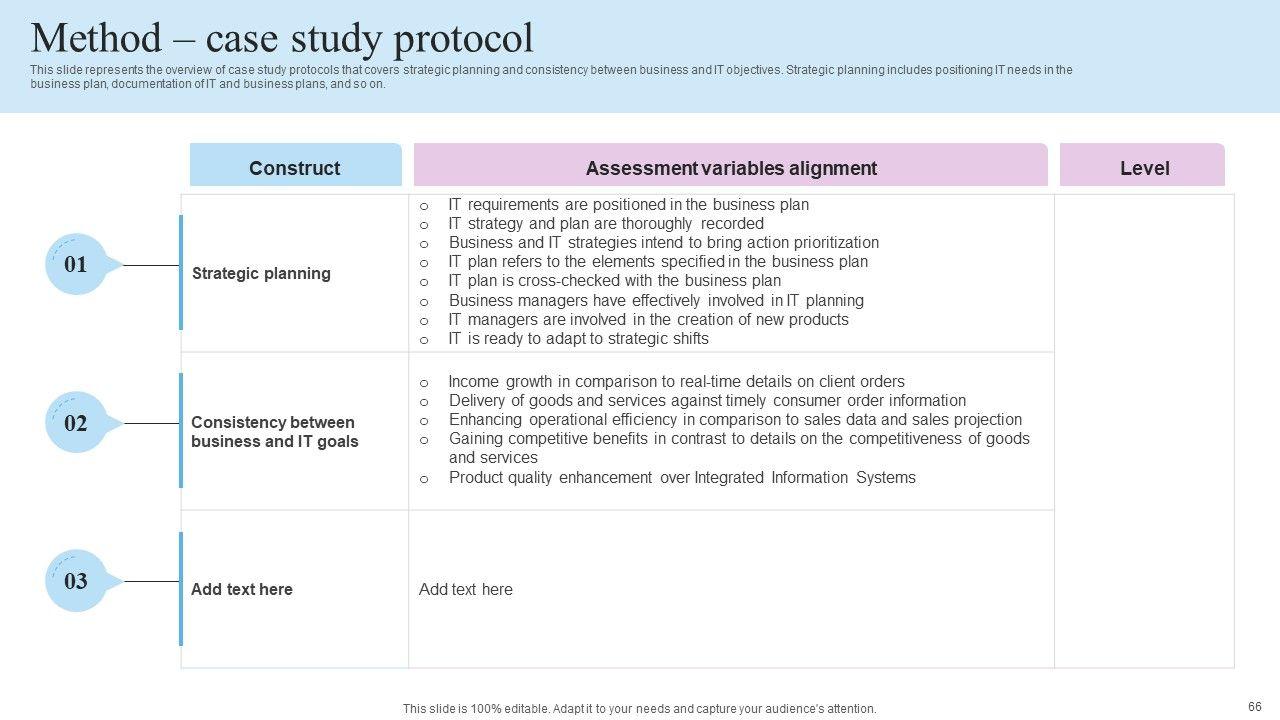Select 'Product quality enhancement' bullet line
Image resolution: width=1280 pixels, height=720 pixels.
pyautogui.click(x=682, y=478)
